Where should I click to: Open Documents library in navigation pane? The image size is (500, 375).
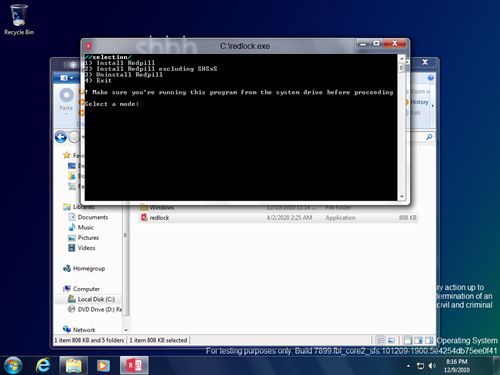point(93,217)
